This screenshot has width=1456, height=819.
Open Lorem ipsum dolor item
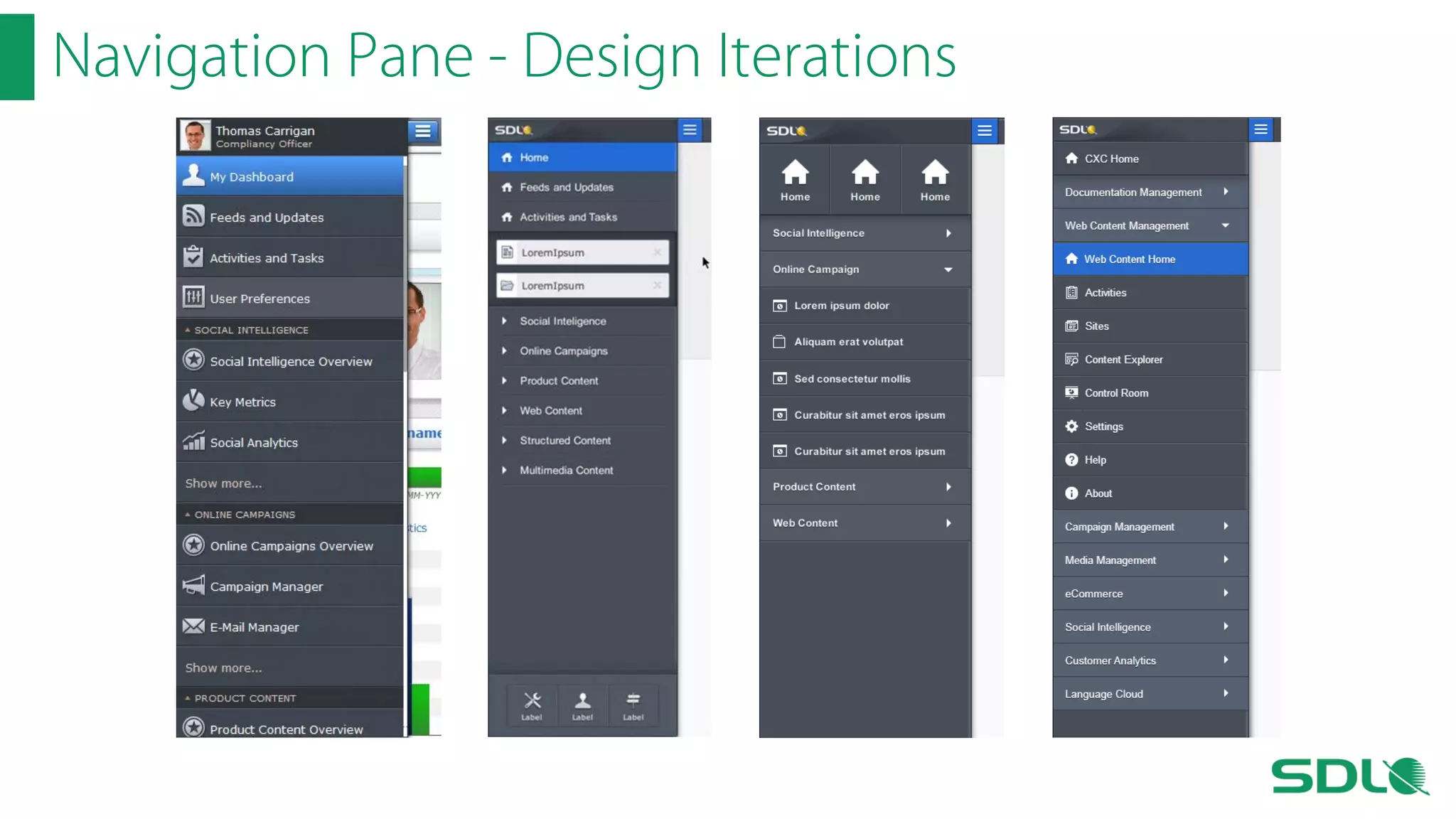pyautogui.click(x=865, y=306)
